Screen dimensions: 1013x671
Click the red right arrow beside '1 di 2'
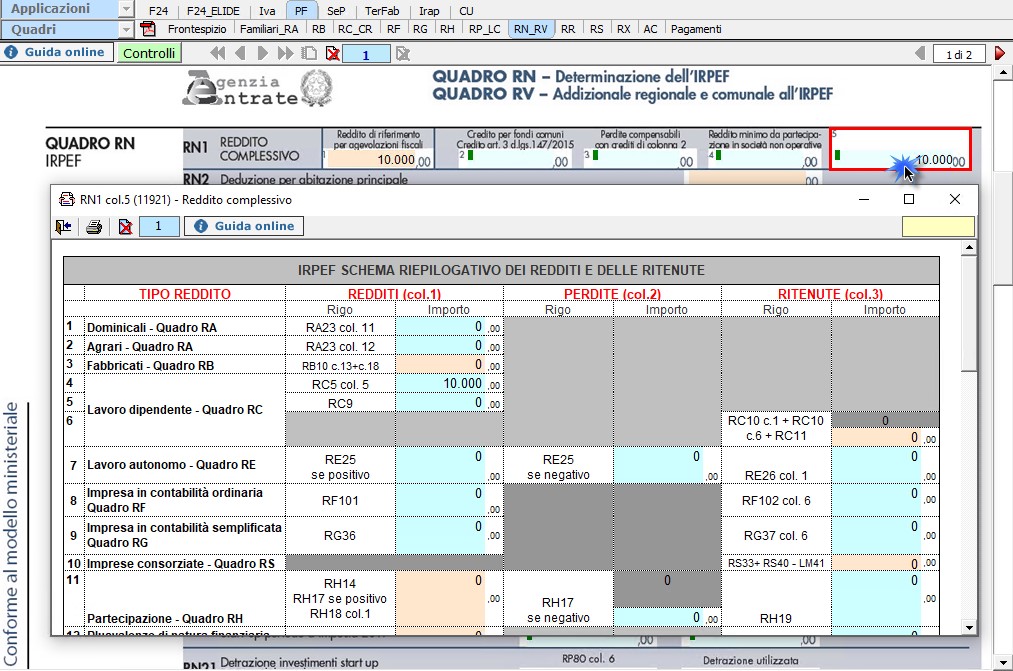point(999,54)
